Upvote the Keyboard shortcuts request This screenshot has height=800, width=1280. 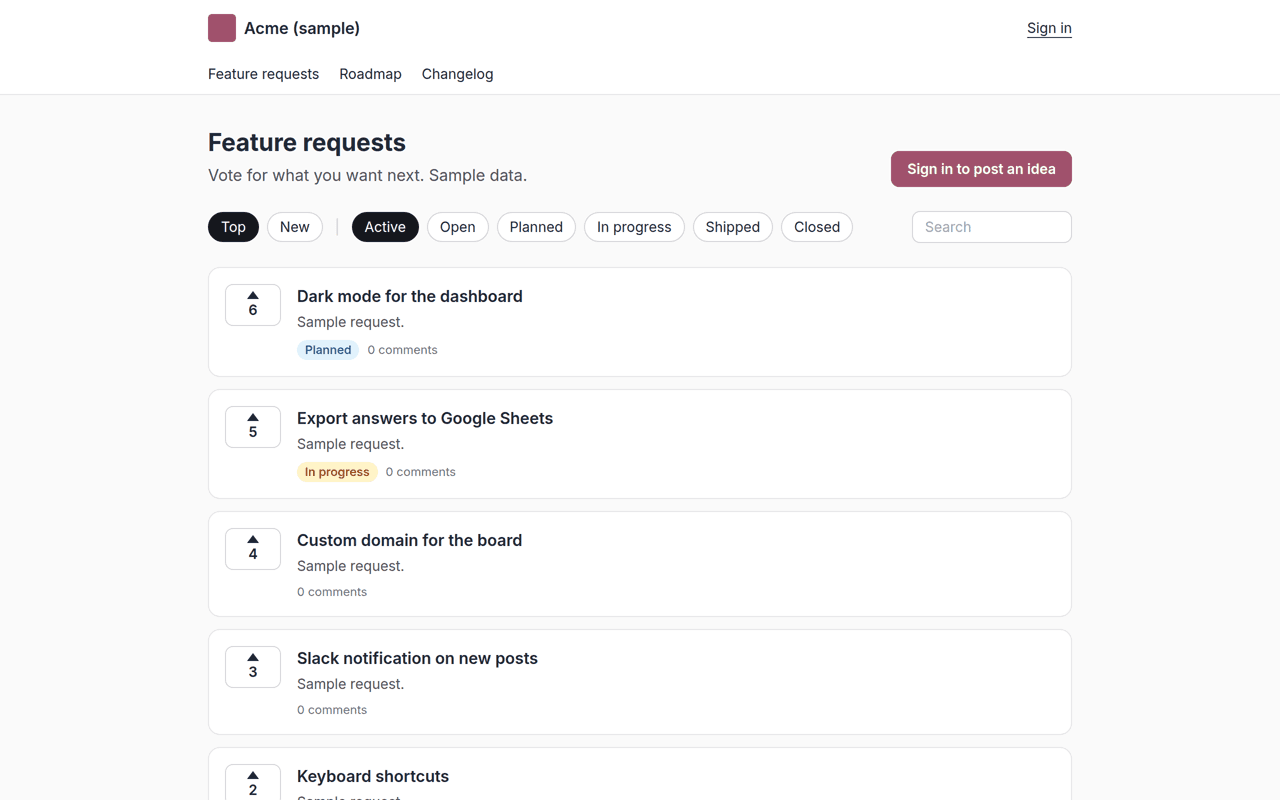(x=253, y=783)
